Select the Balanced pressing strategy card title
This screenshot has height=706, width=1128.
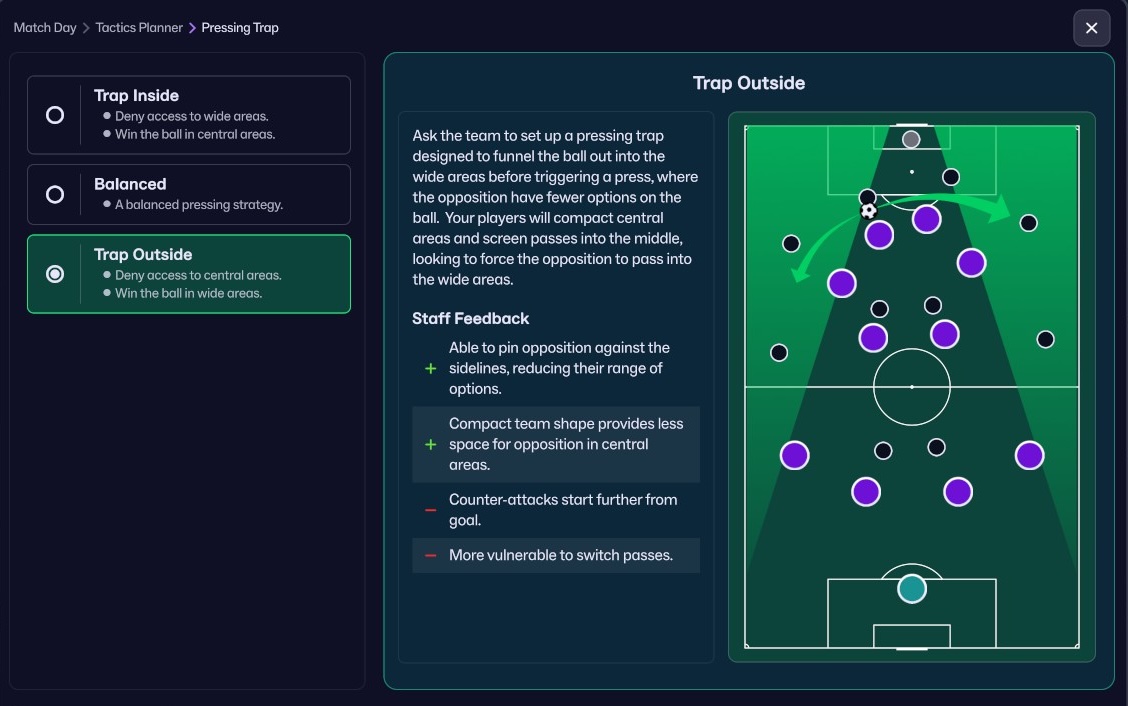(130, 184)
